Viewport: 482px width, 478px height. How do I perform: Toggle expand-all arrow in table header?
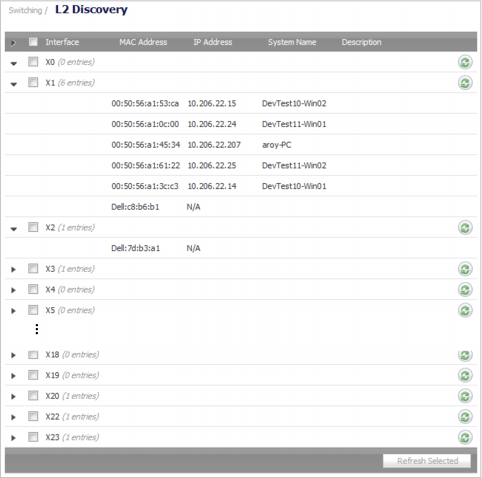click(13, 43)
